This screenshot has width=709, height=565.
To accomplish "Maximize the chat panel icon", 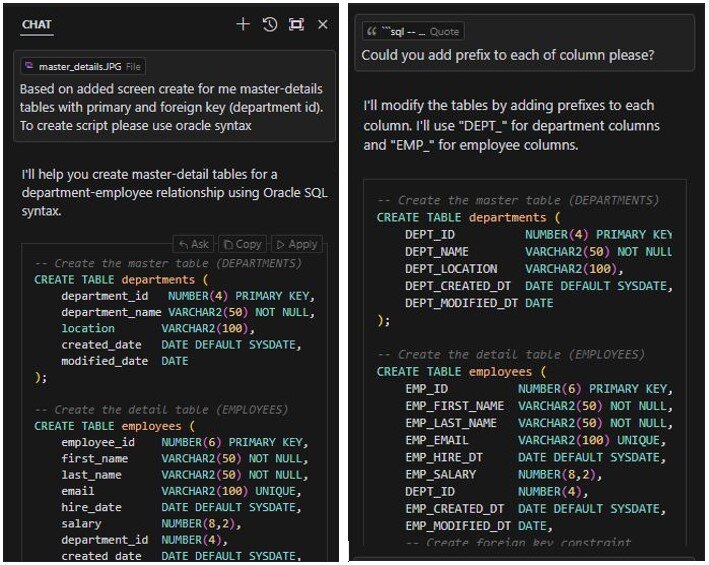I will (296, 24).
